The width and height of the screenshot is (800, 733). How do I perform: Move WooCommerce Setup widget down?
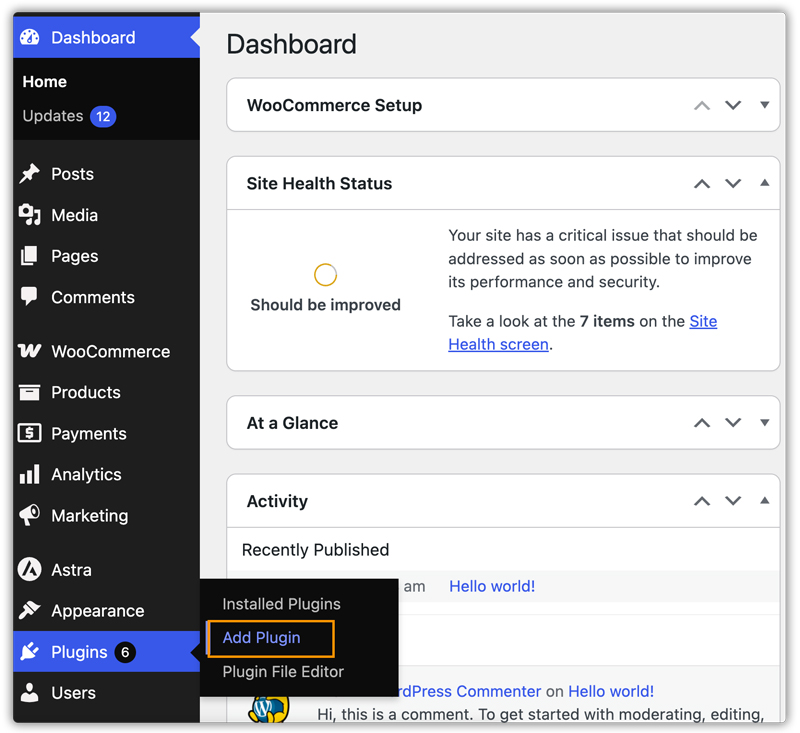pyautogui.click(x=733, y=105)
